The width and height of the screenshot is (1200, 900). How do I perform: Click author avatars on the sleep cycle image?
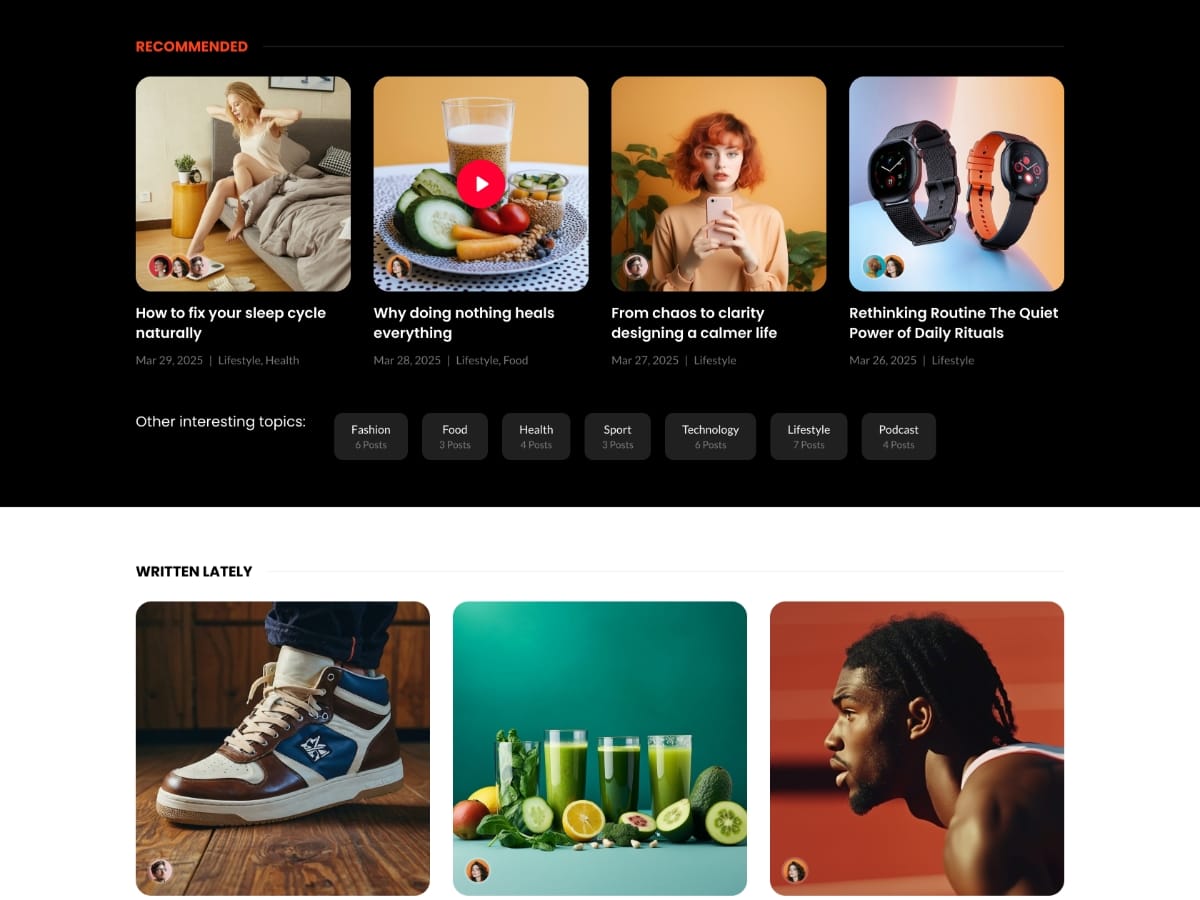point(179,266)
